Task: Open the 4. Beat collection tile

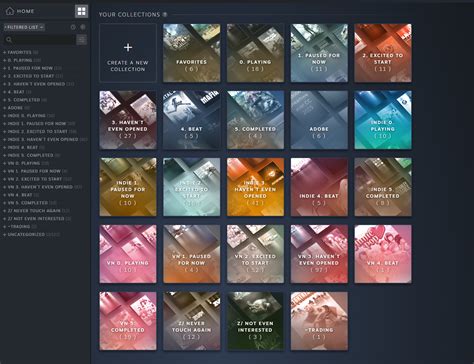Action: click(192, 120)
